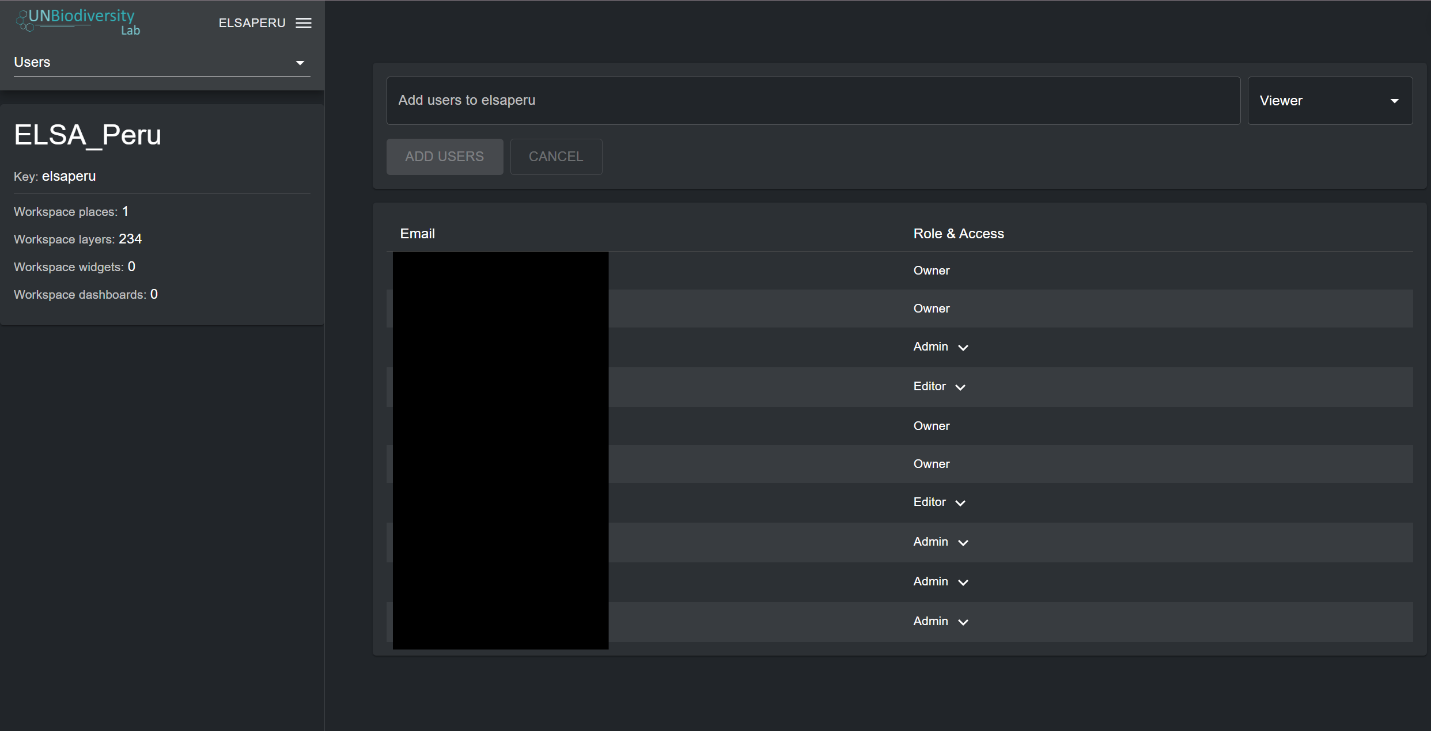Click the workspace key value elsaperu
Screen dimensions: 1431x731
click(x=69, y=176)
